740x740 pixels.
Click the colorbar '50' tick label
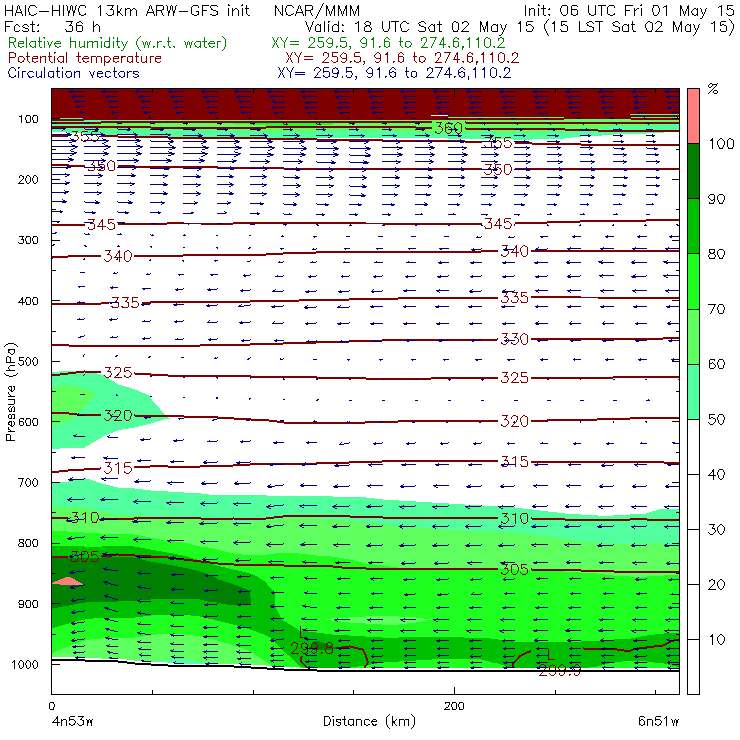point(716,420)
